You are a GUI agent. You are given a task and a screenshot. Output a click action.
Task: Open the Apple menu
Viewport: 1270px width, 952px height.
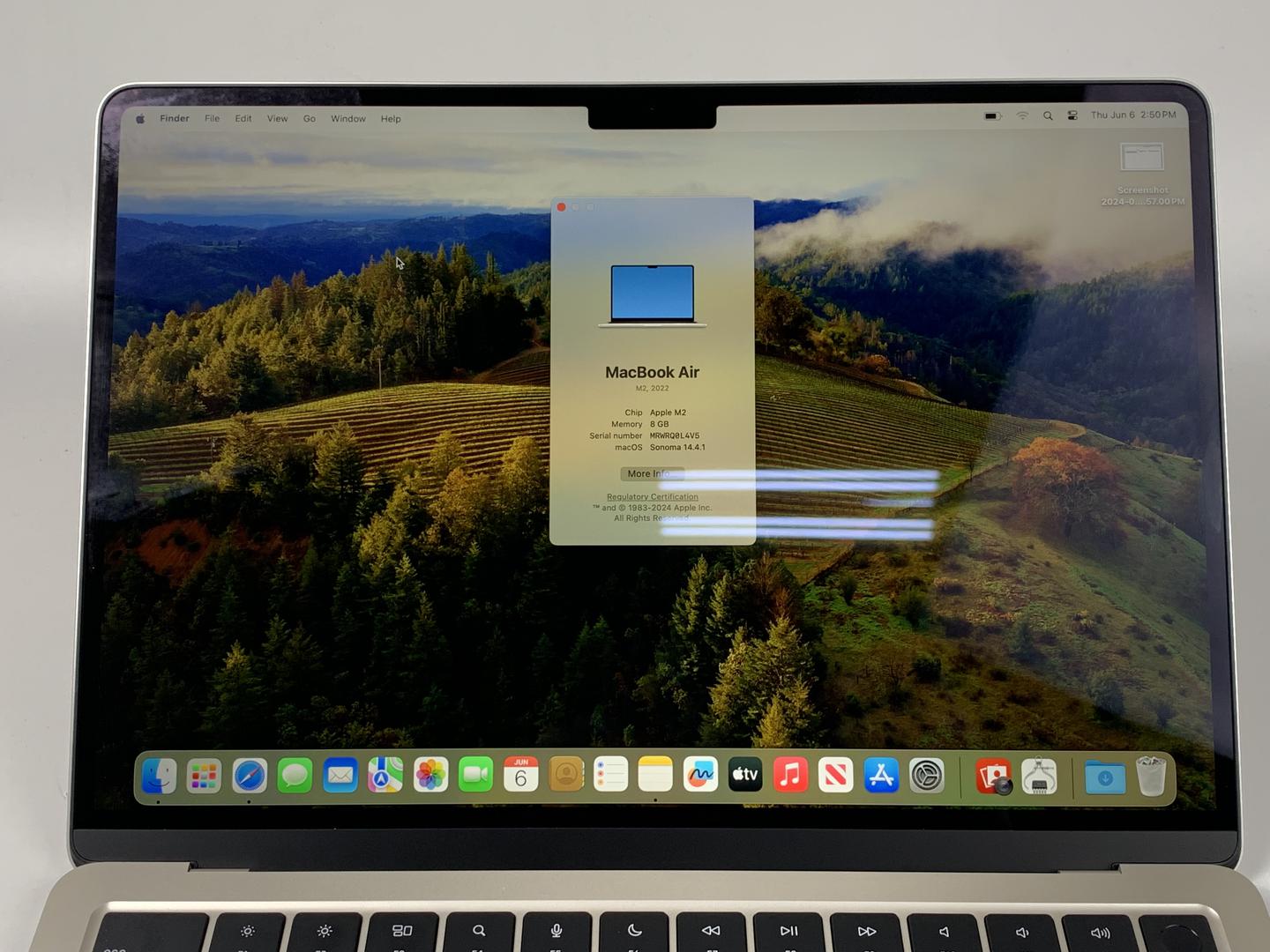point(140,118)
